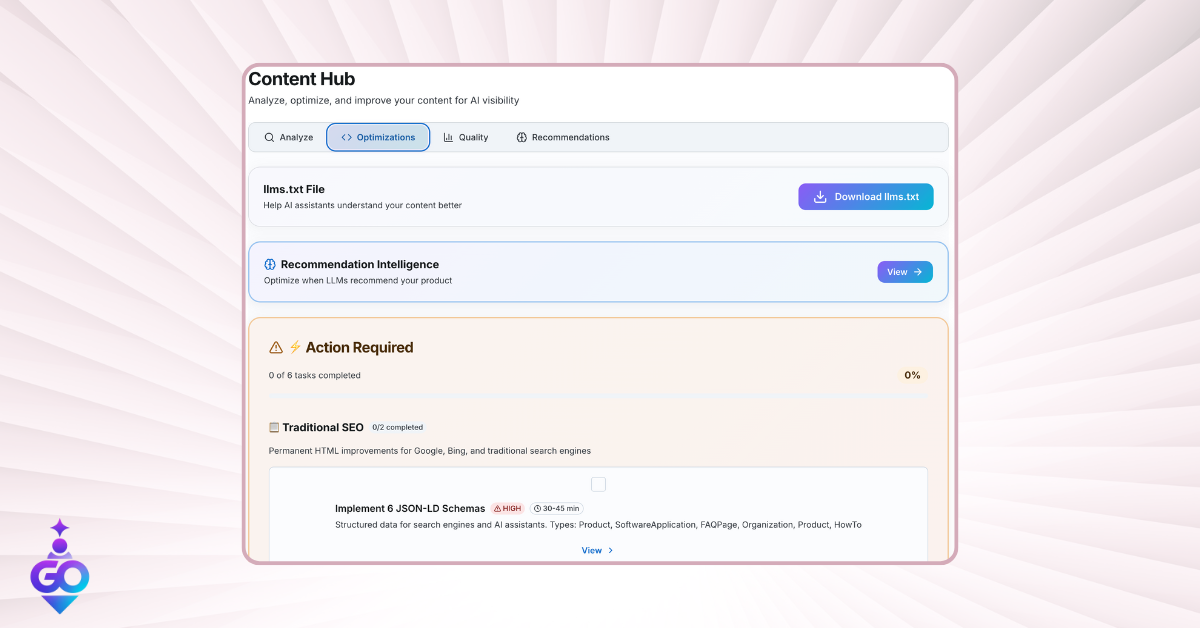Click the warning triangle next to Action Required

(x=276, y=348)
